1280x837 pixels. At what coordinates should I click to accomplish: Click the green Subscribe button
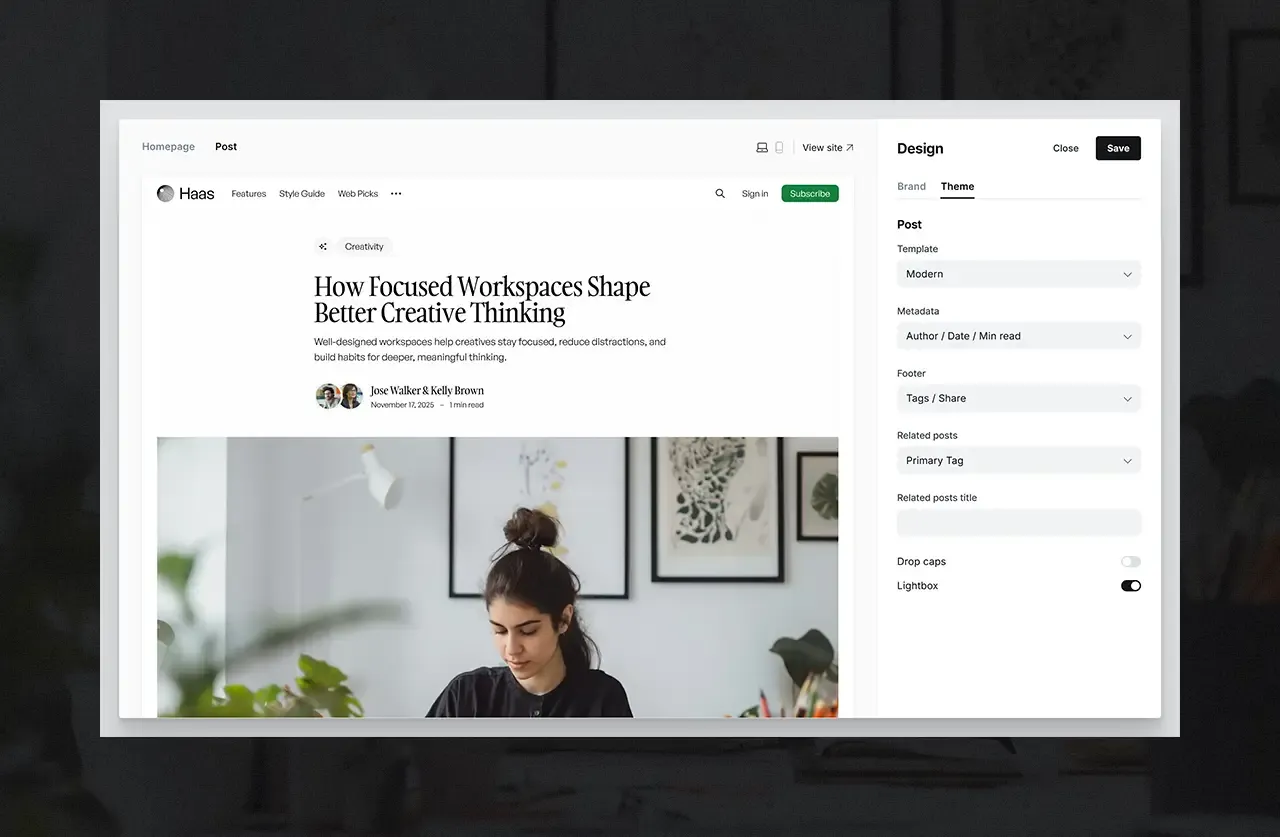click(x=809, y=194)
